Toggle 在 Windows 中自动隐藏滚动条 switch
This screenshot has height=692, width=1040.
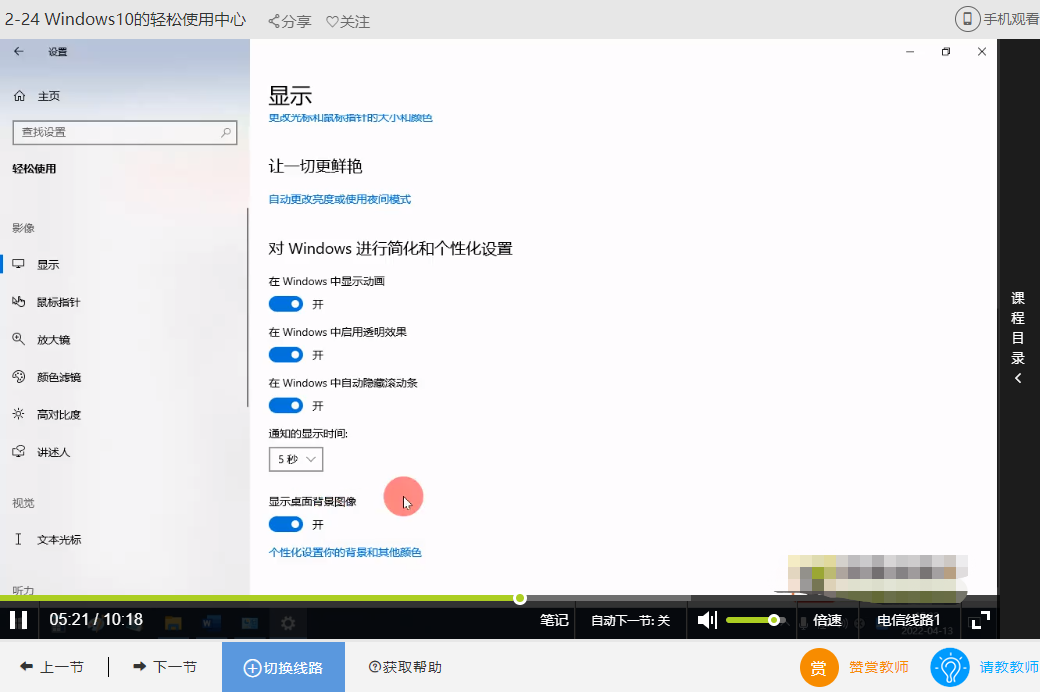pos(286,405)
